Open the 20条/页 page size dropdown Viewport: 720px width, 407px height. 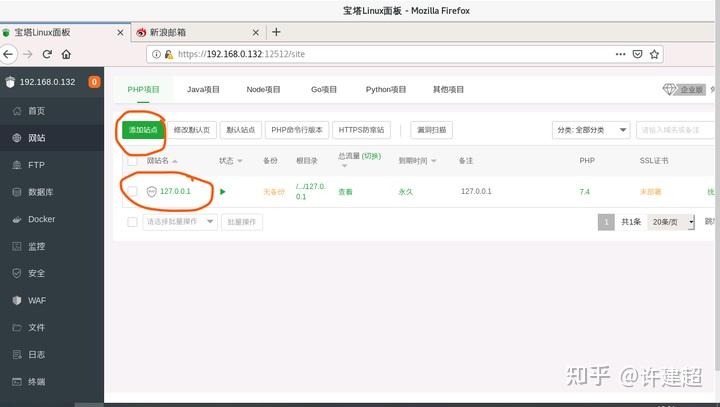670,222
